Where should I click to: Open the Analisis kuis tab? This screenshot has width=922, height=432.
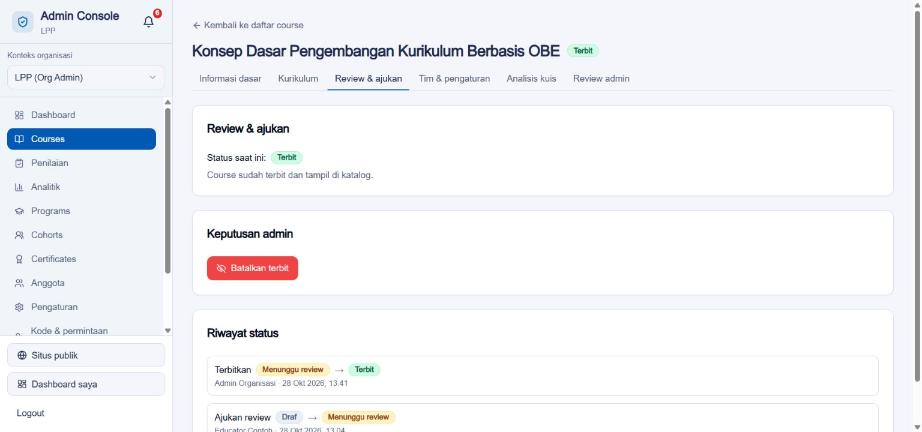(532, 79)
